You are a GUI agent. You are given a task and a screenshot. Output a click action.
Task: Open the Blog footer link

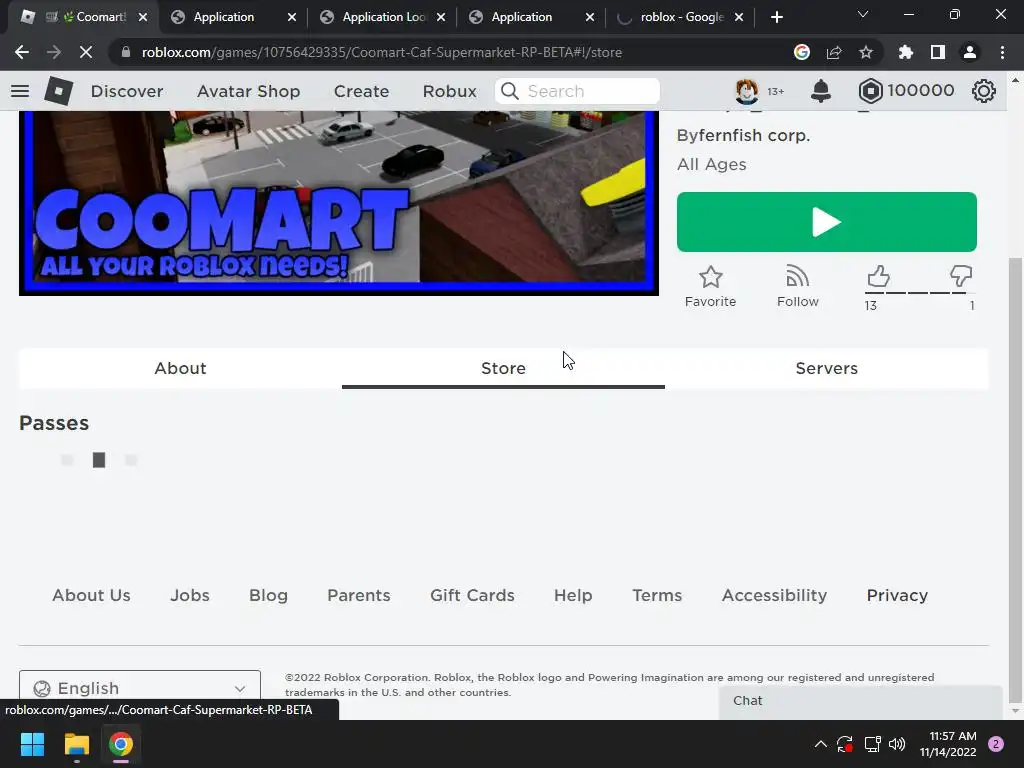[x=268, y=595]
